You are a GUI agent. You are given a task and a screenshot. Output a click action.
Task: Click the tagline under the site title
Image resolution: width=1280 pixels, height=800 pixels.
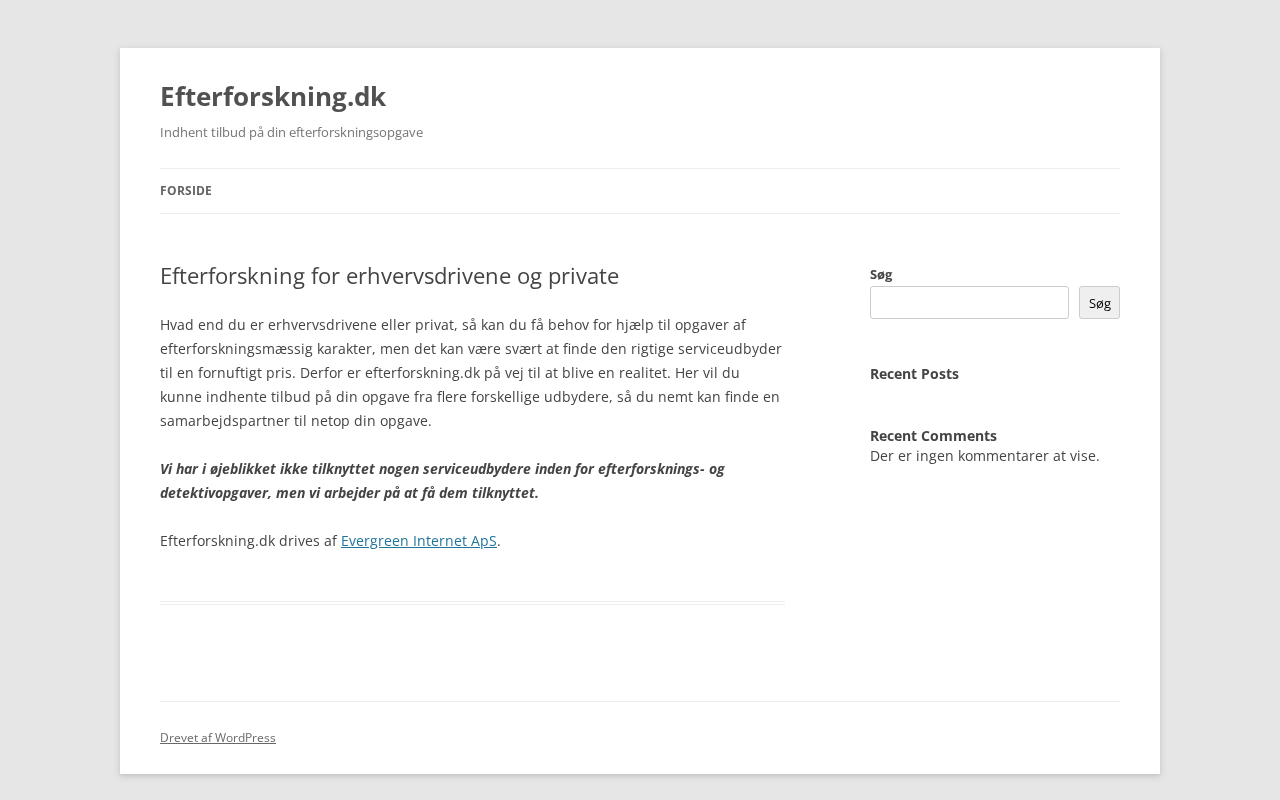click(291, 132)
